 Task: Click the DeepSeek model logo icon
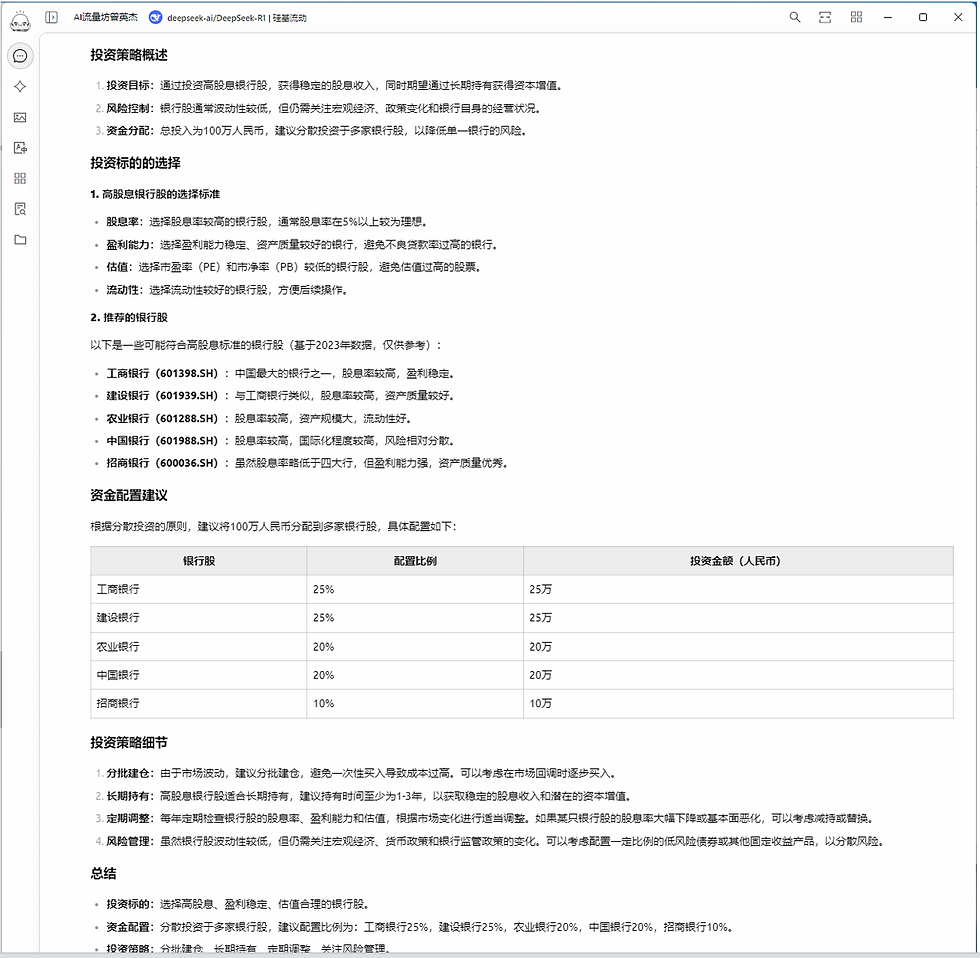click(156, 17)
